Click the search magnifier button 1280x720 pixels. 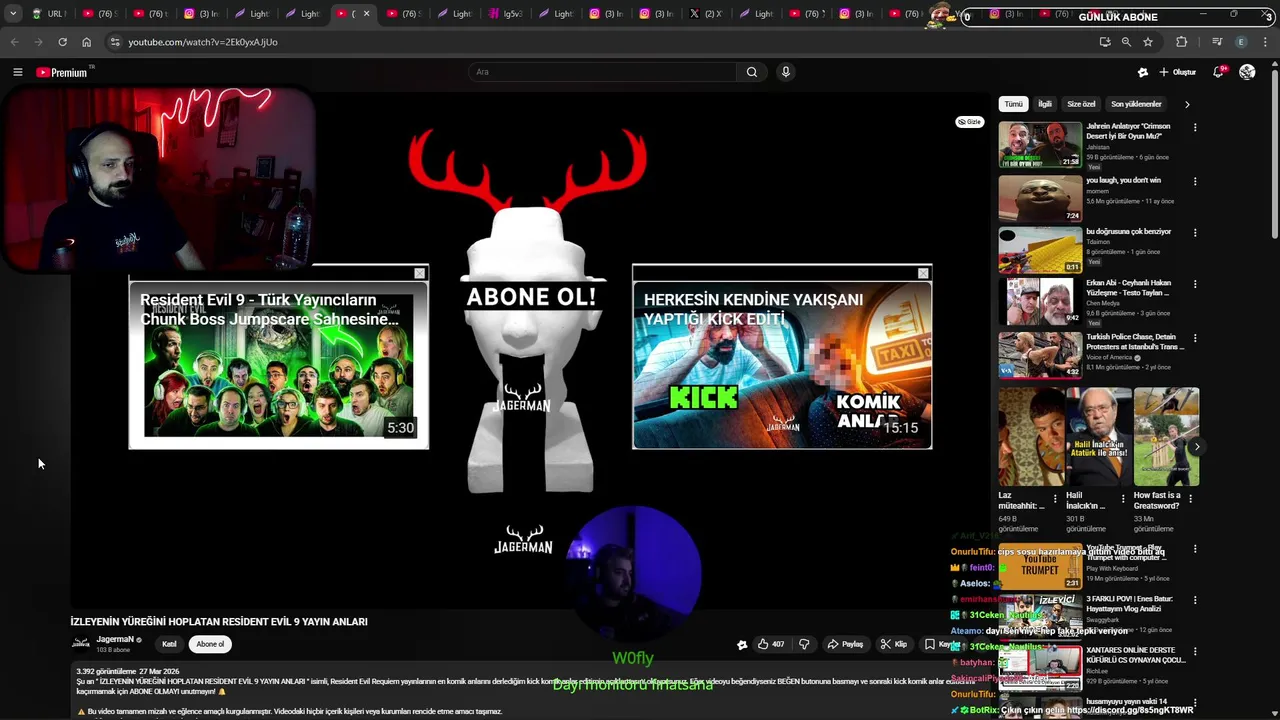(x=752, y=72)
